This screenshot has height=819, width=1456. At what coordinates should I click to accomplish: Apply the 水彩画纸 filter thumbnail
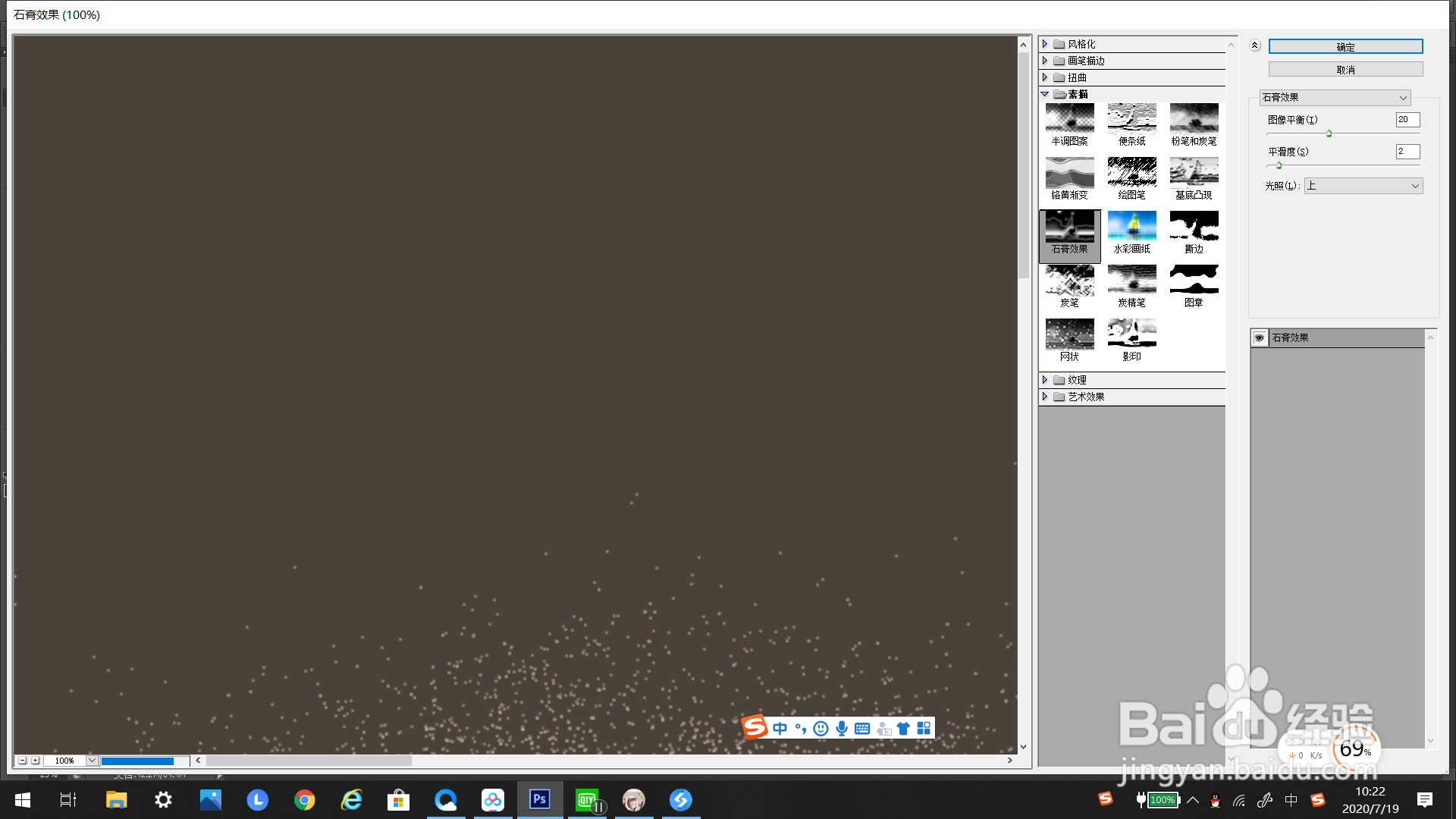click(x=1131, y=226)
